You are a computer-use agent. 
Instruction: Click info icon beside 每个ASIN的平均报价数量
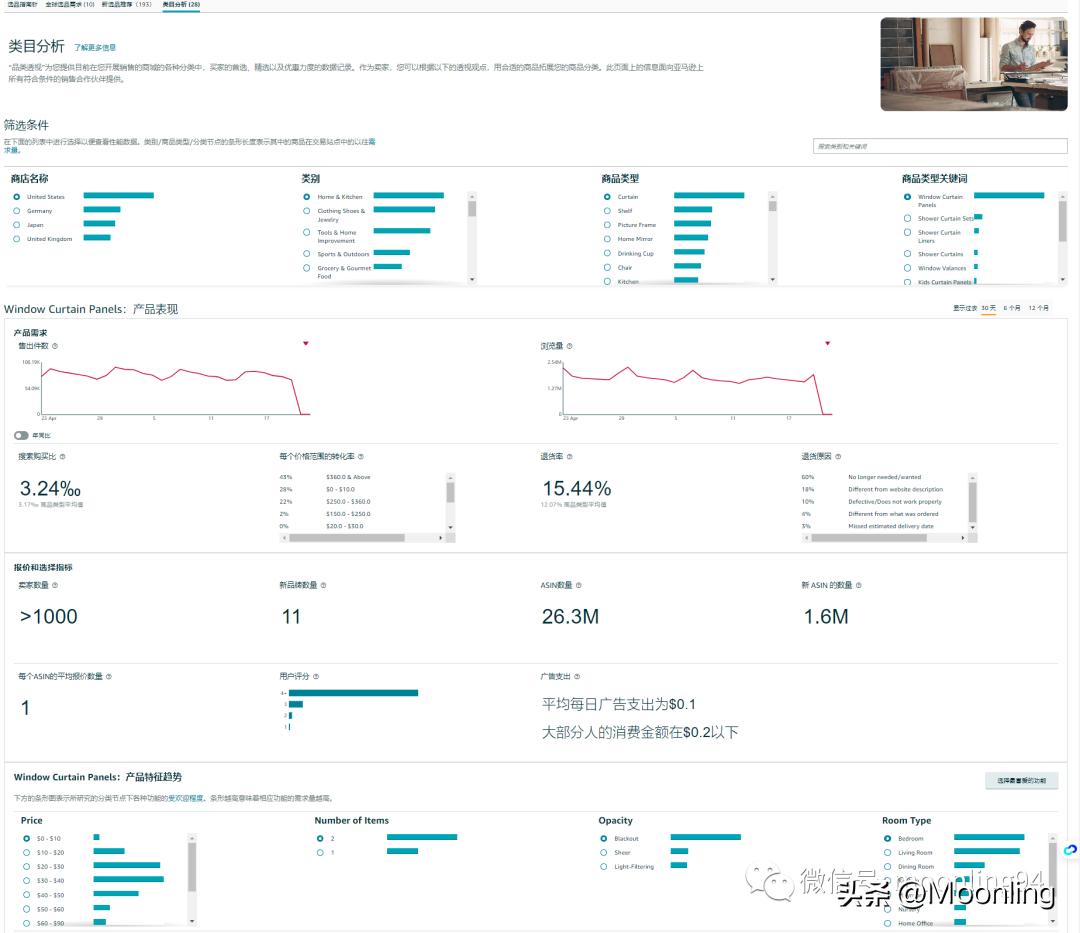pos(109,677)
